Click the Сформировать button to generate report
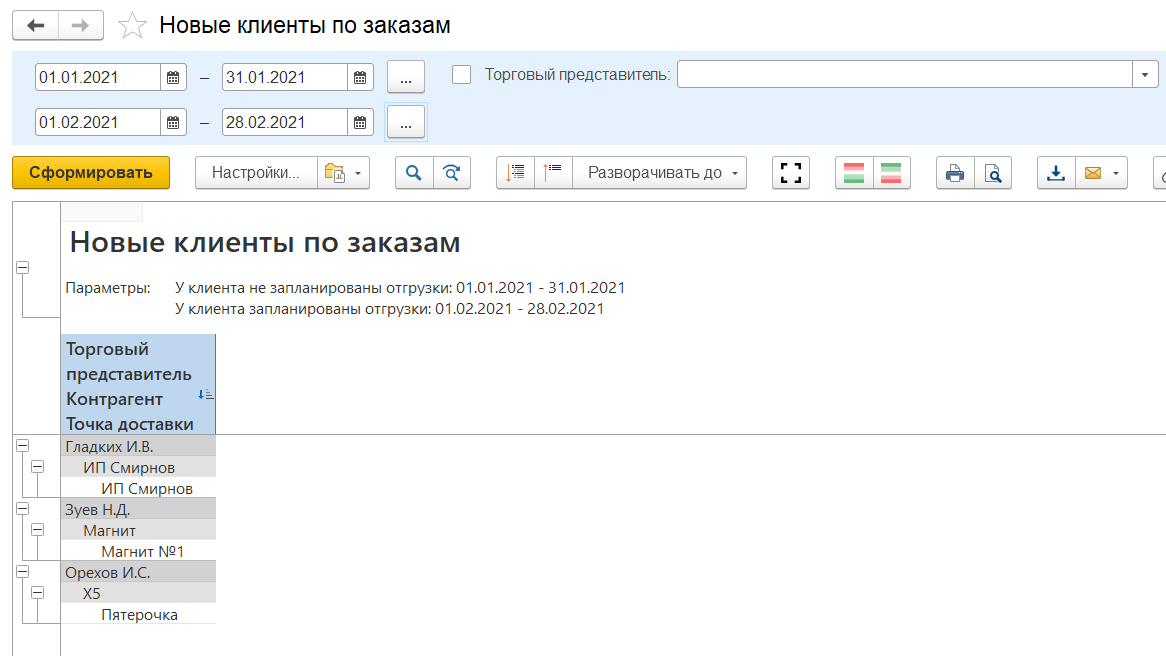 pos(91,173)
